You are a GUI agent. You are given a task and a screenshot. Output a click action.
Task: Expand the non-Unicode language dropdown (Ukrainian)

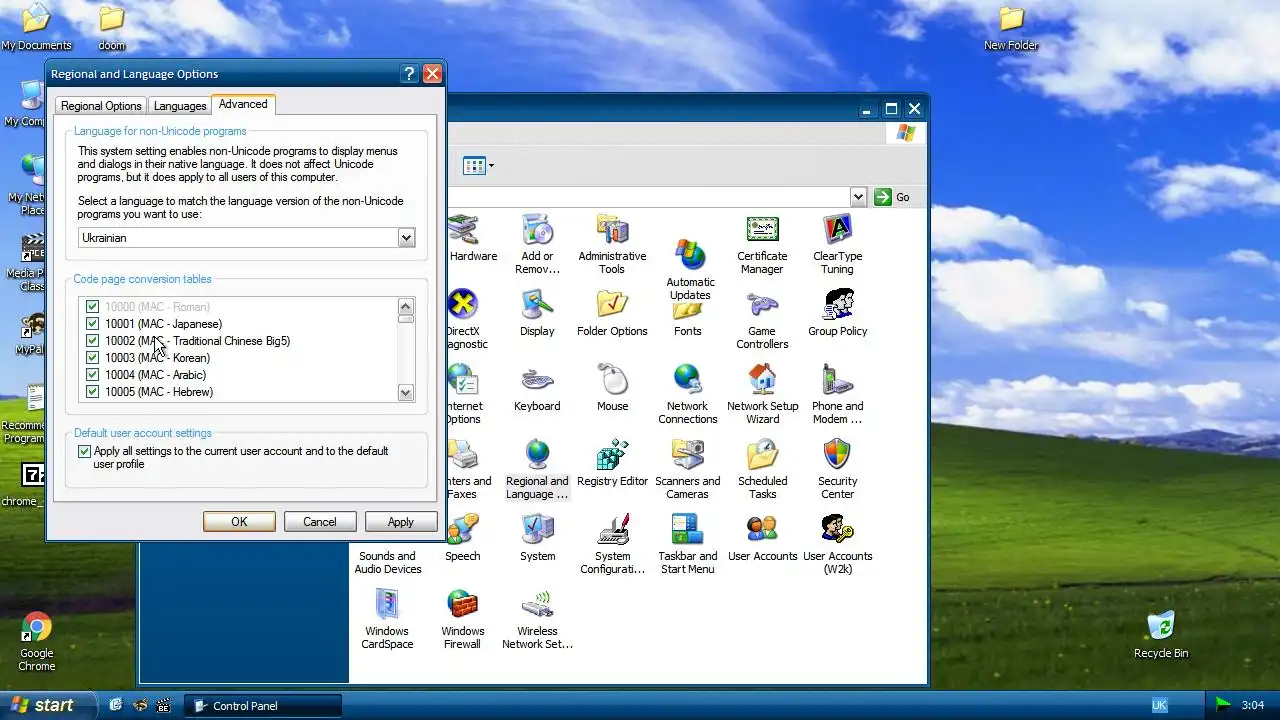406,238
